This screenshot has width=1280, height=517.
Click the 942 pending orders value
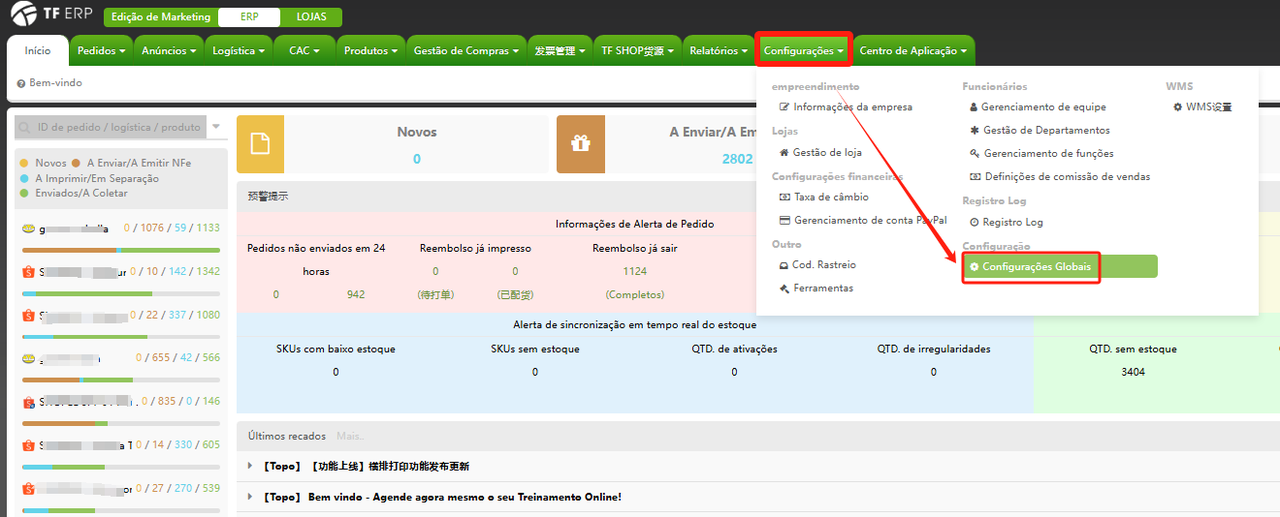[355, 295]
